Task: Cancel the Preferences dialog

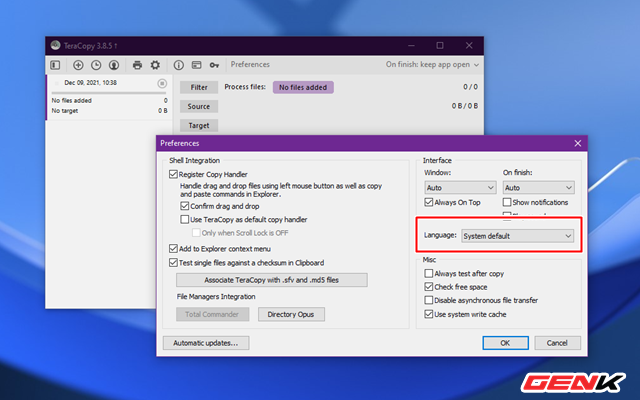Action: (x=558, y=343)
